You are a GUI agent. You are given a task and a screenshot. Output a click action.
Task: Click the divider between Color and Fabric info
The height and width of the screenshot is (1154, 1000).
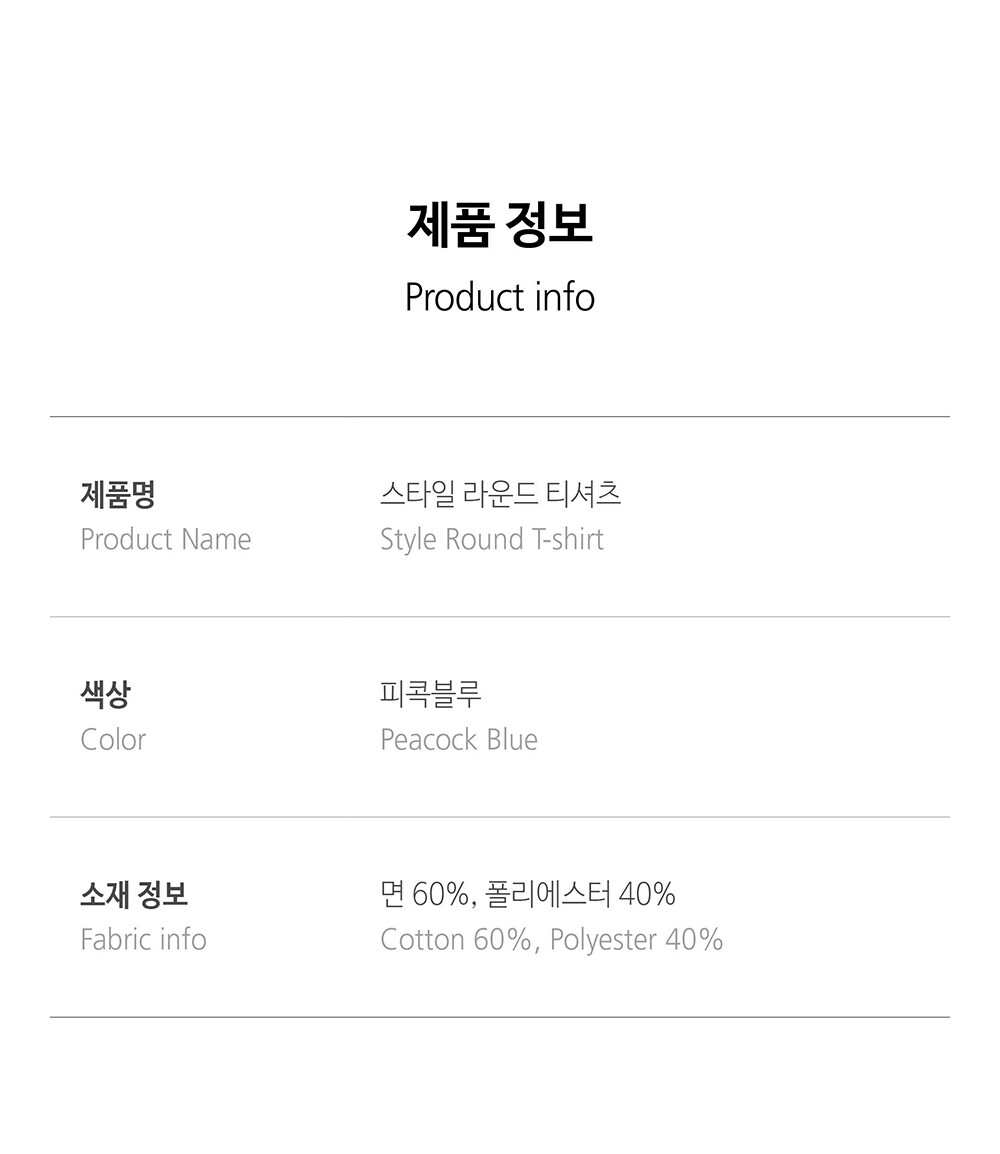[500, 817]
